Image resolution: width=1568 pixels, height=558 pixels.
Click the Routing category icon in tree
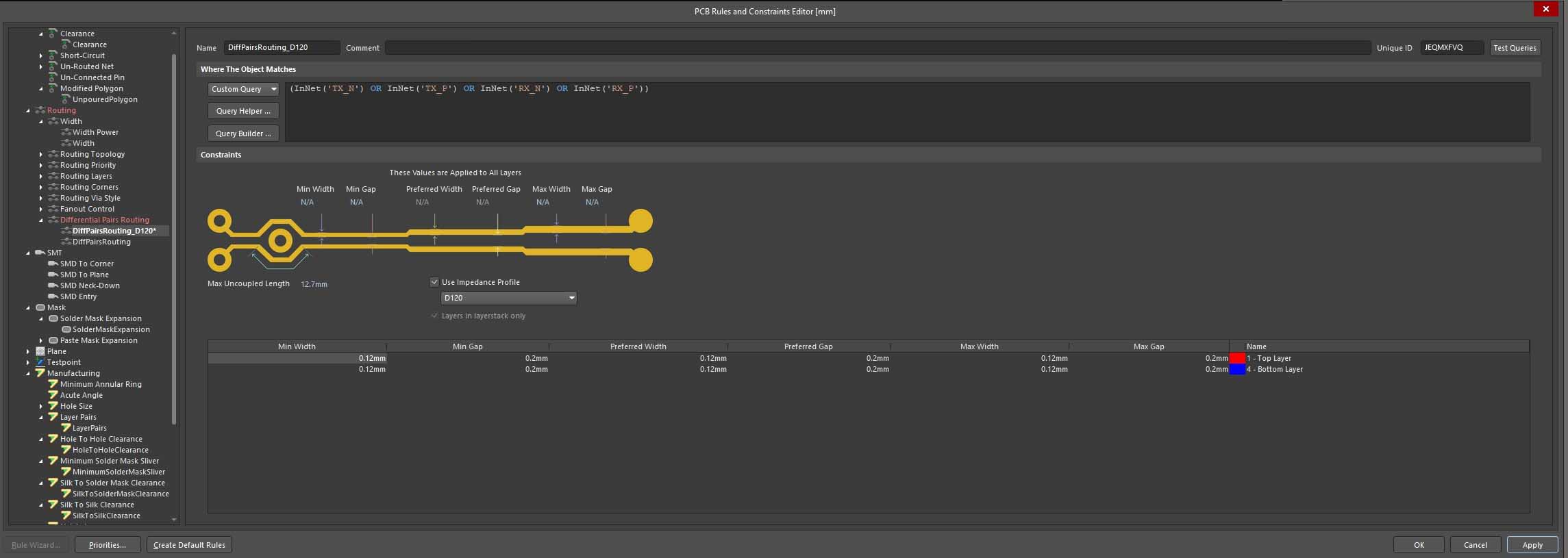40,110
